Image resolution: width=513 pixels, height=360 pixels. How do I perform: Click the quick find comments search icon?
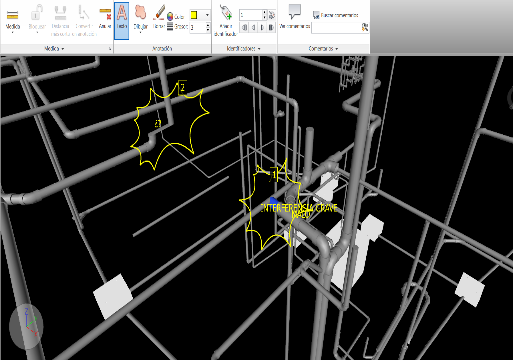(365, 27)
